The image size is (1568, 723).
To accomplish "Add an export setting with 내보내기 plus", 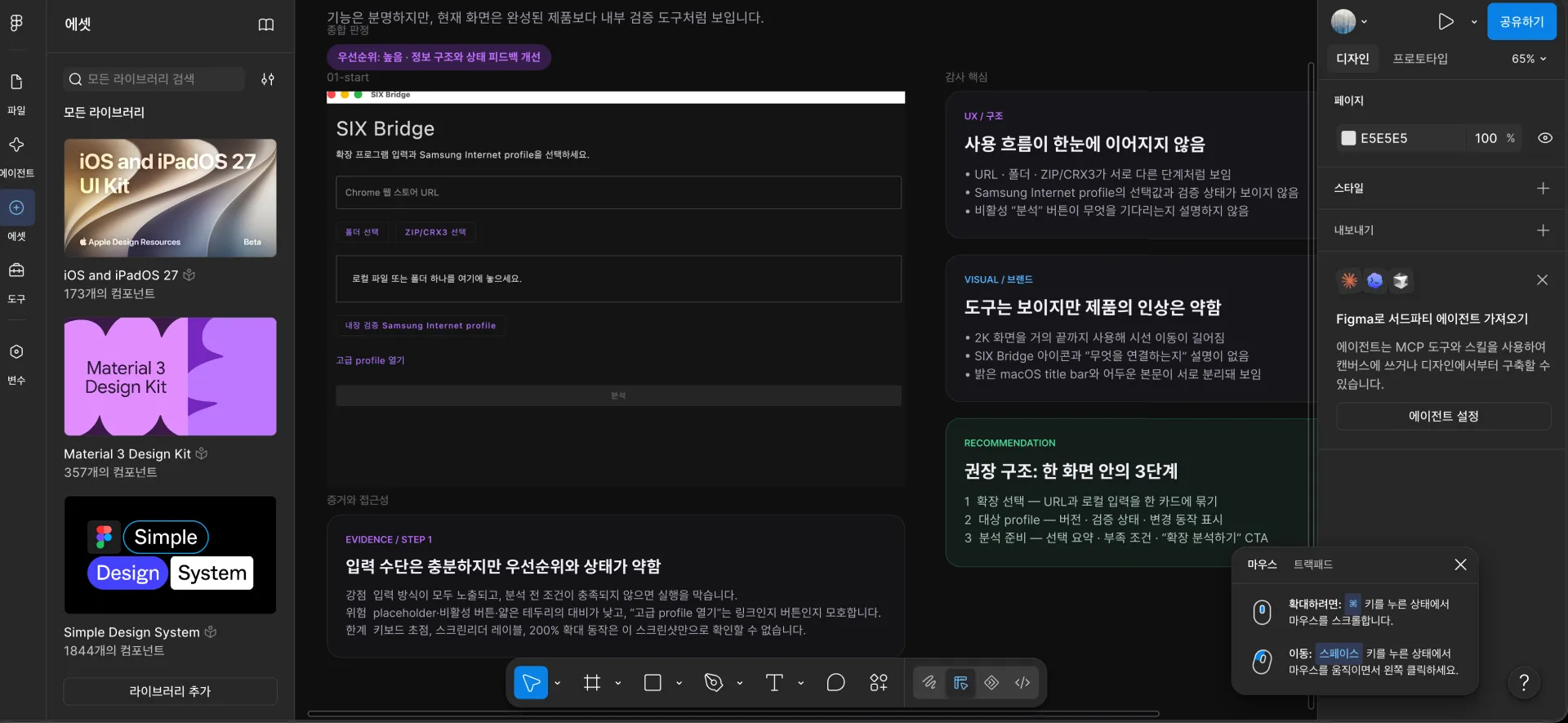I will pyautogui.click(x=1543, y=230).
